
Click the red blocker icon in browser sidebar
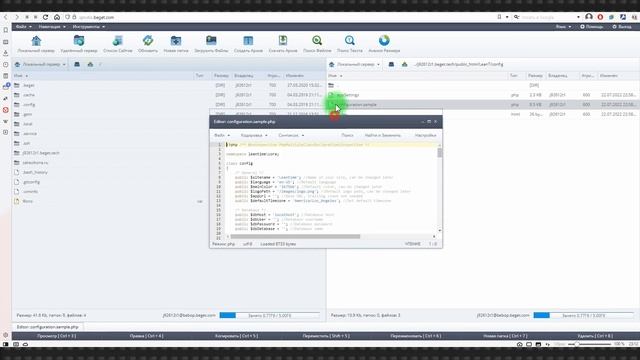click(x=6, y=110)
